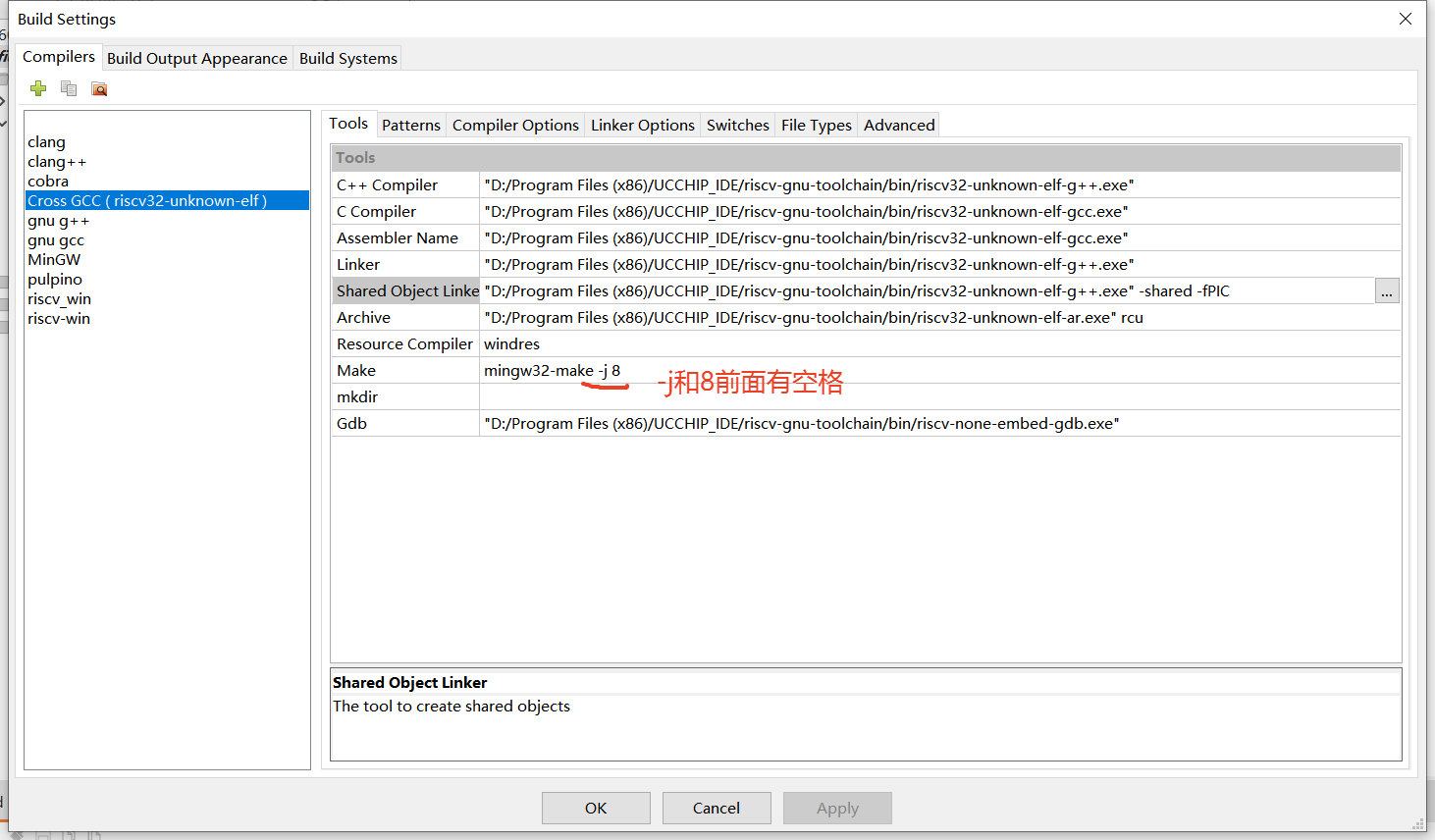Viewport: 1435px width, 840px height.
Task: Select clang++ in the compiler list
Action: coord(167,162)
